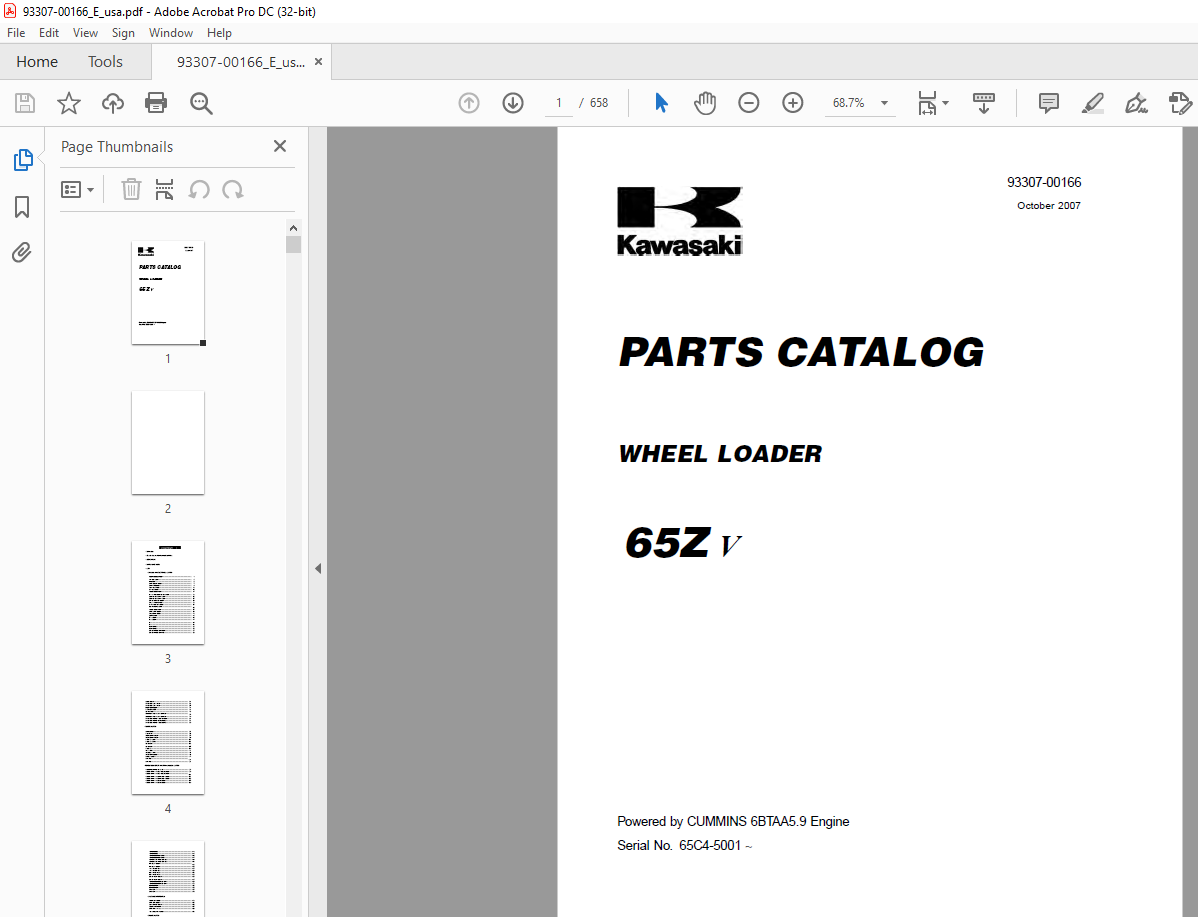Open the Edit menu
Viewport: 1198px width, 917px height.
point(49,33)
